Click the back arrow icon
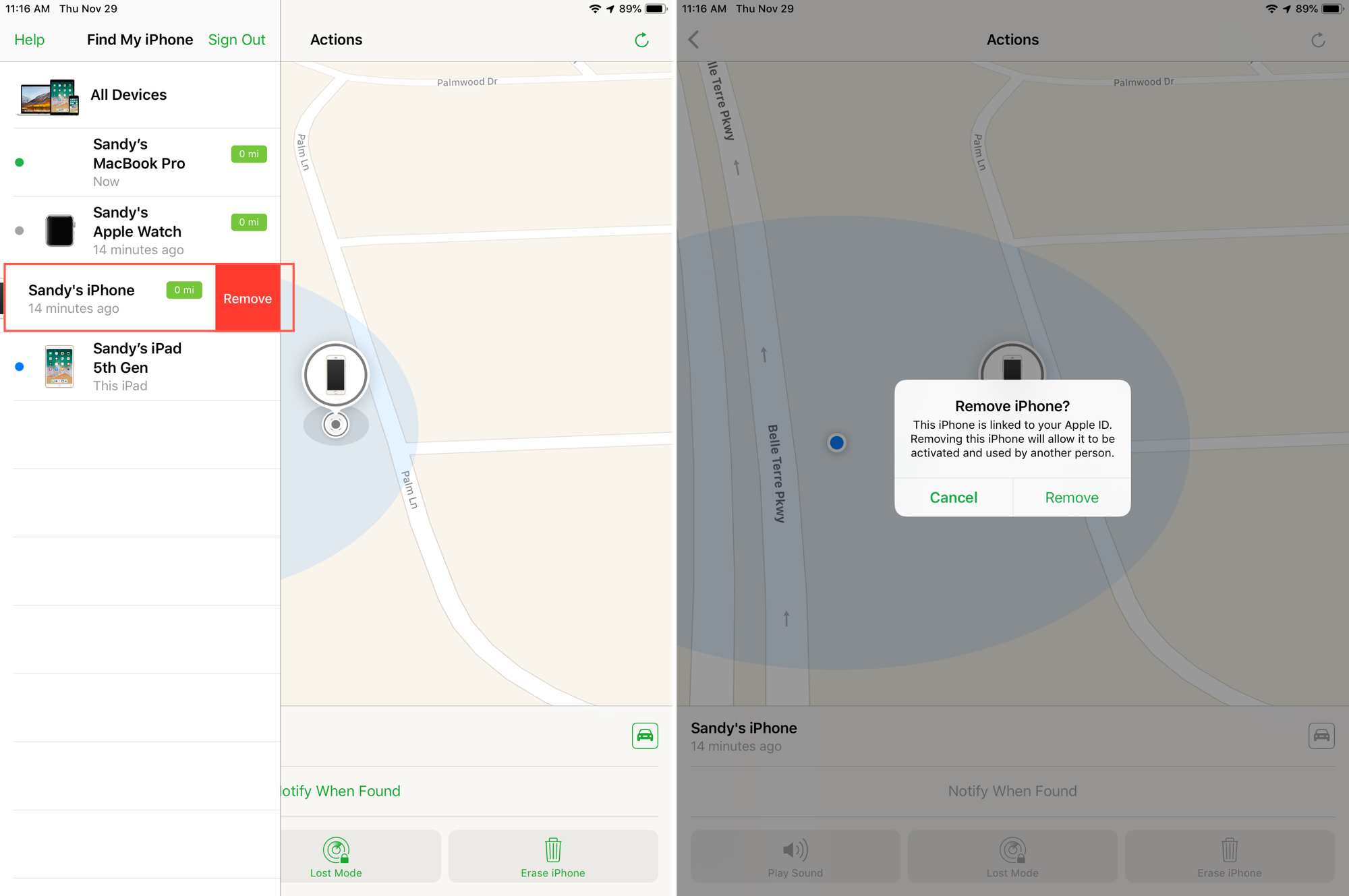Screen dimensions: 1349x896 (695, 38)
